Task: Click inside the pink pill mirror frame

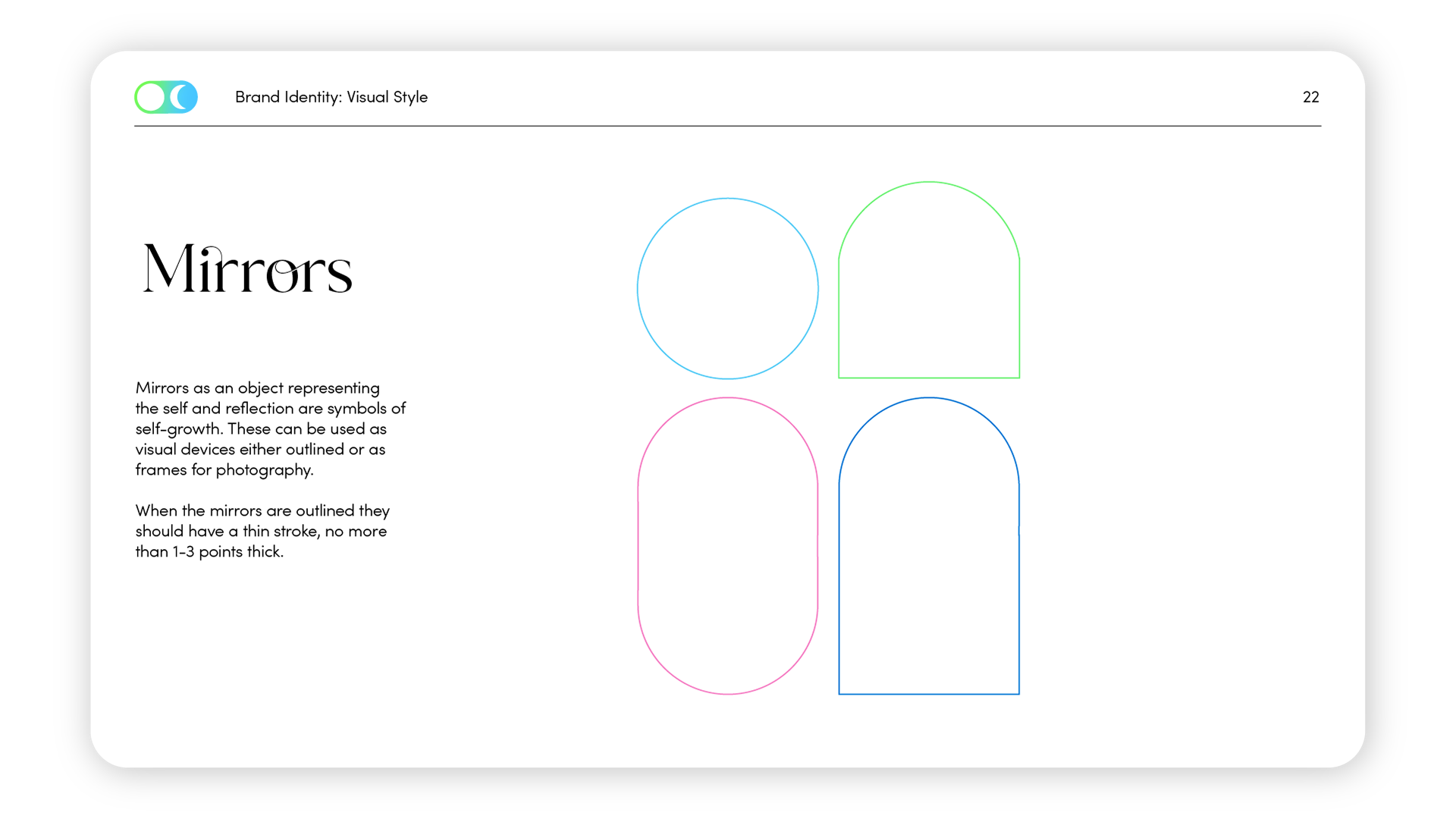Action: [x=727, y=546]
